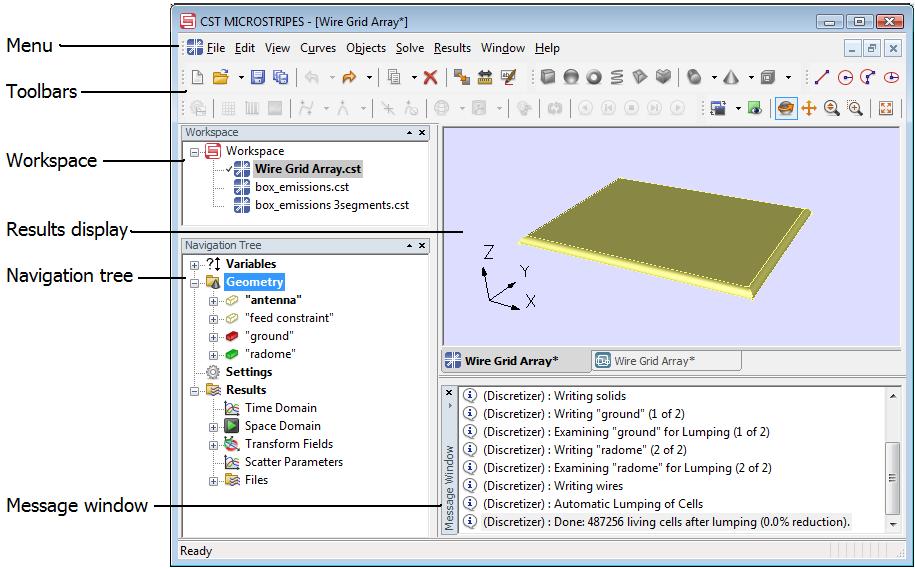
Task: Open the dropdown next to the open folder icon
Action: tap(240, 77)
